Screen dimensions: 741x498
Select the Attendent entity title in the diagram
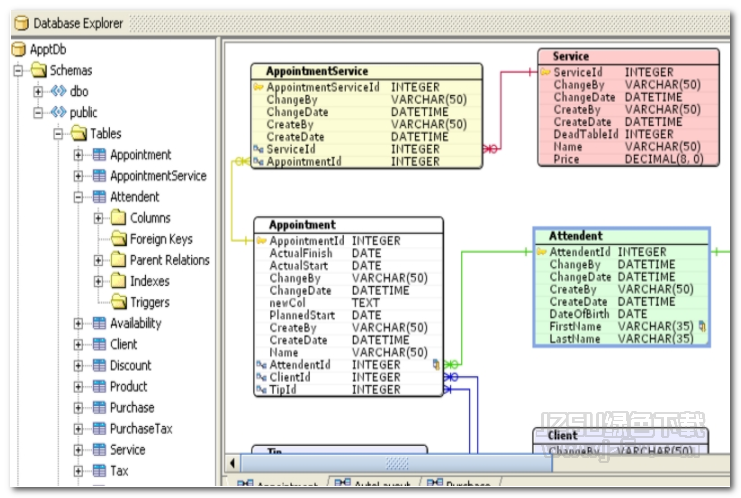click(575, 236)
